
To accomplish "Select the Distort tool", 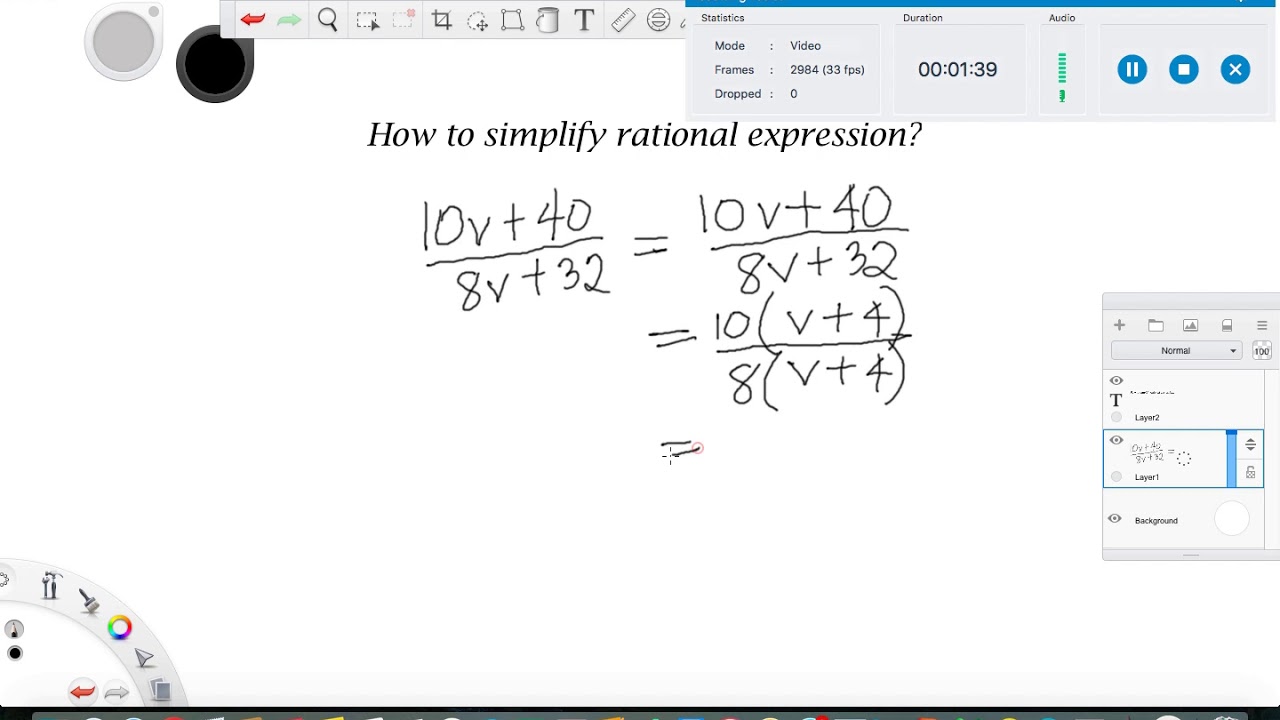I will [512, 20].
